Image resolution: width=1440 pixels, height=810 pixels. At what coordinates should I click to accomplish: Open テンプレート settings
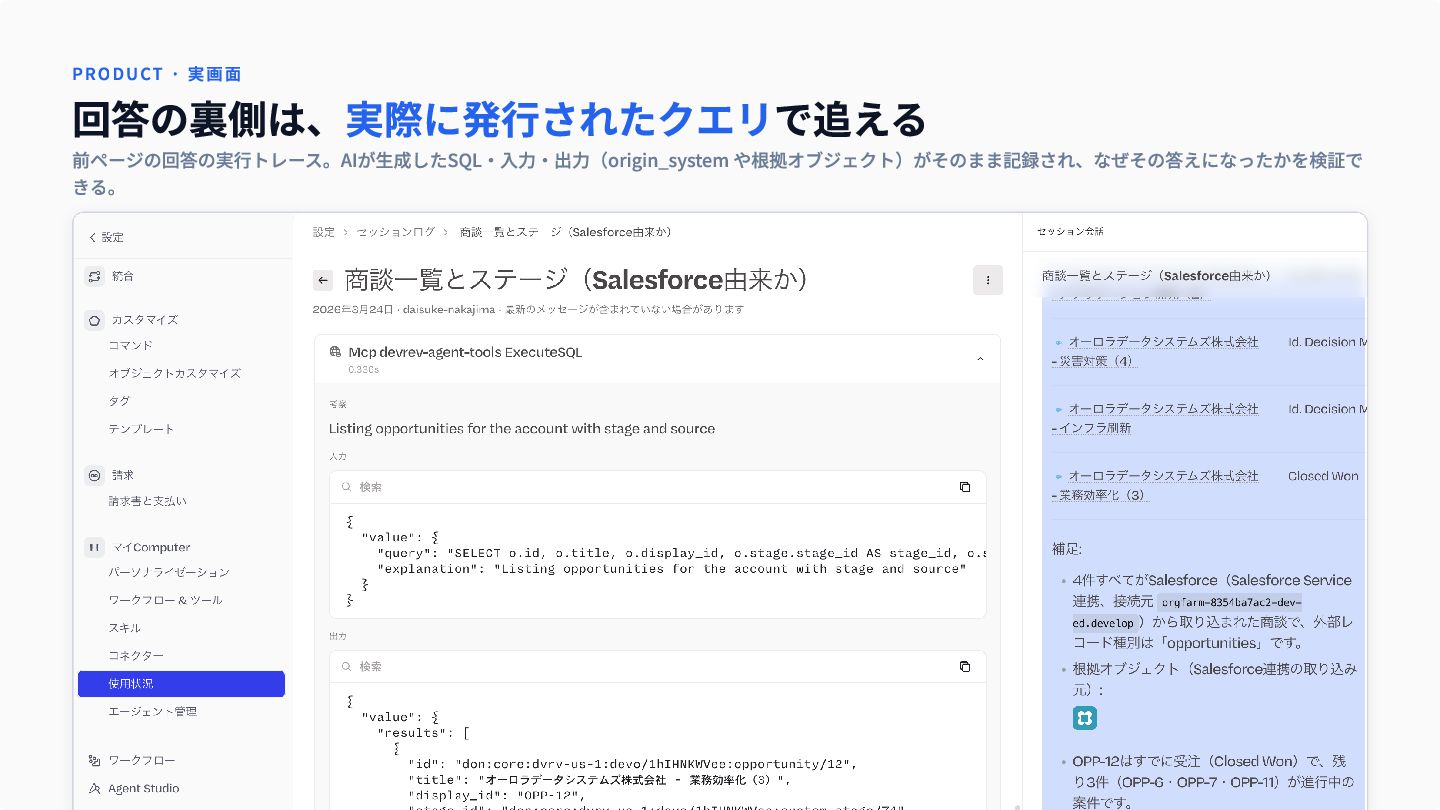[x=141, y=429]
